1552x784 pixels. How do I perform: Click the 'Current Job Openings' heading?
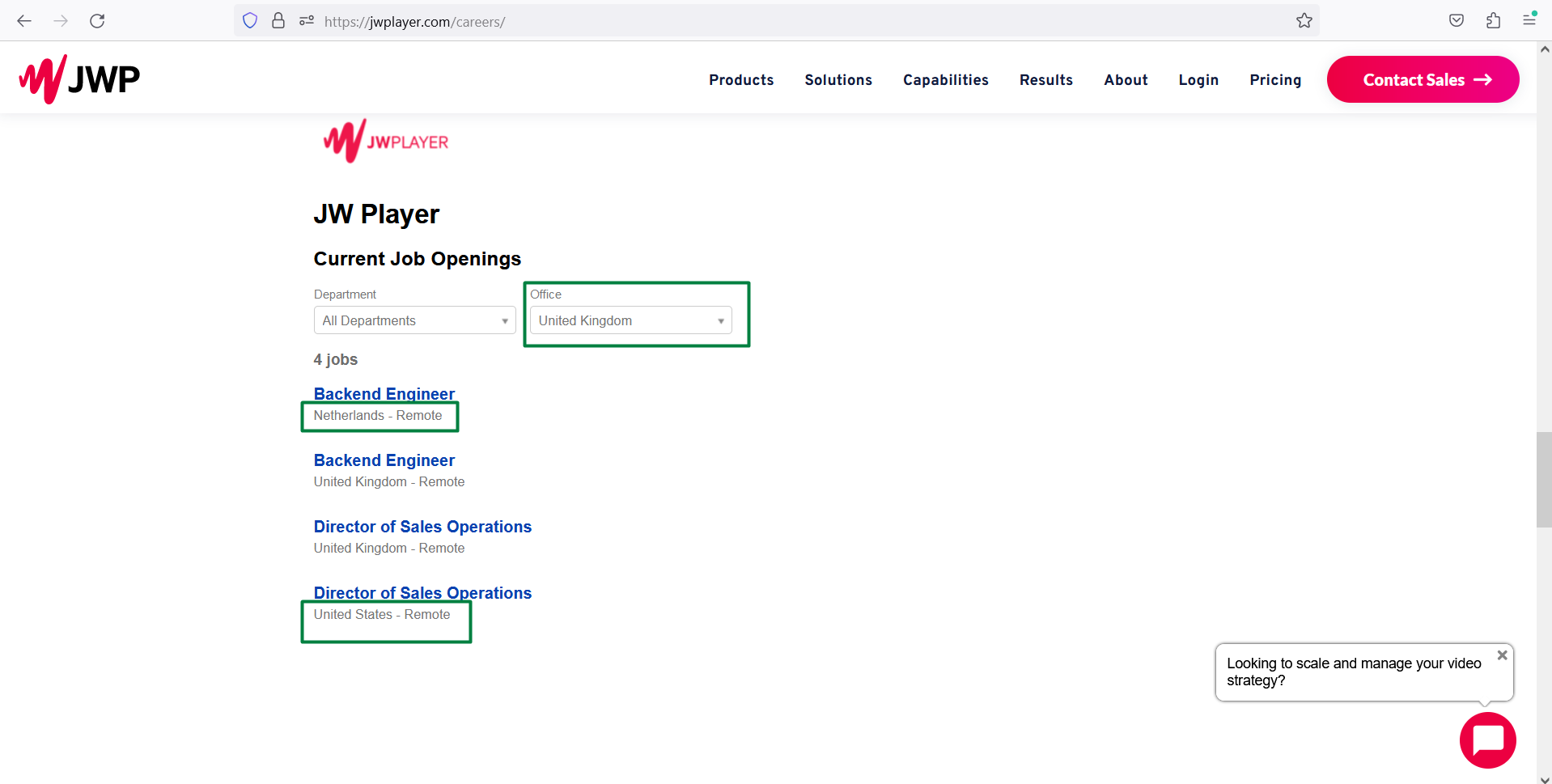[418, 259]
